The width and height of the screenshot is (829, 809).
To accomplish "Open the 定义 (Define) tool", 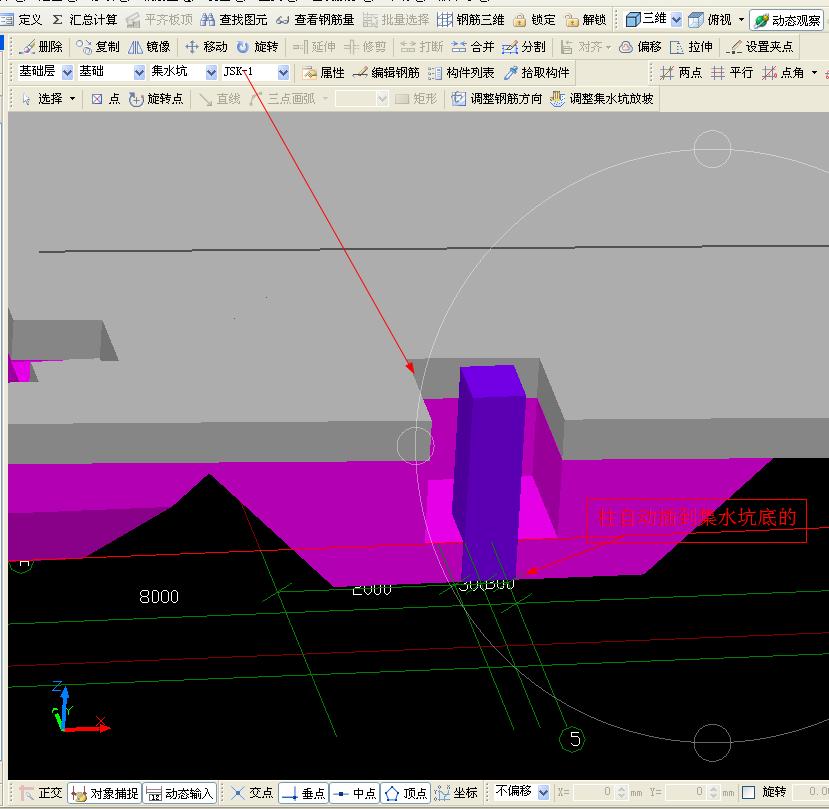I will click(22, 20).
